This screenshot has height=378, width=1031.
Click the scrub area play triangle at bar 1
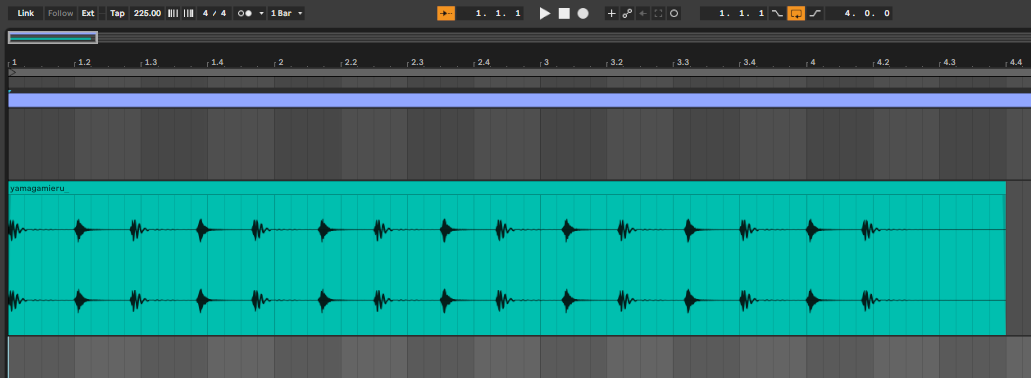tap(12, 72)
